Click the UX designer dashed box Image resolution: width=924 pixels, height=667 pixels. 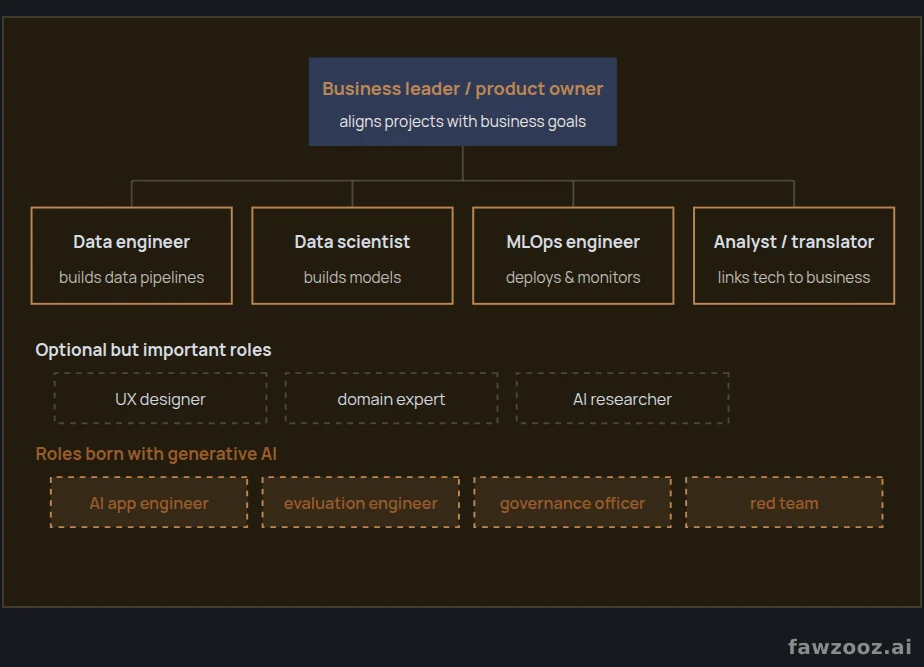(x=160, y=398)
